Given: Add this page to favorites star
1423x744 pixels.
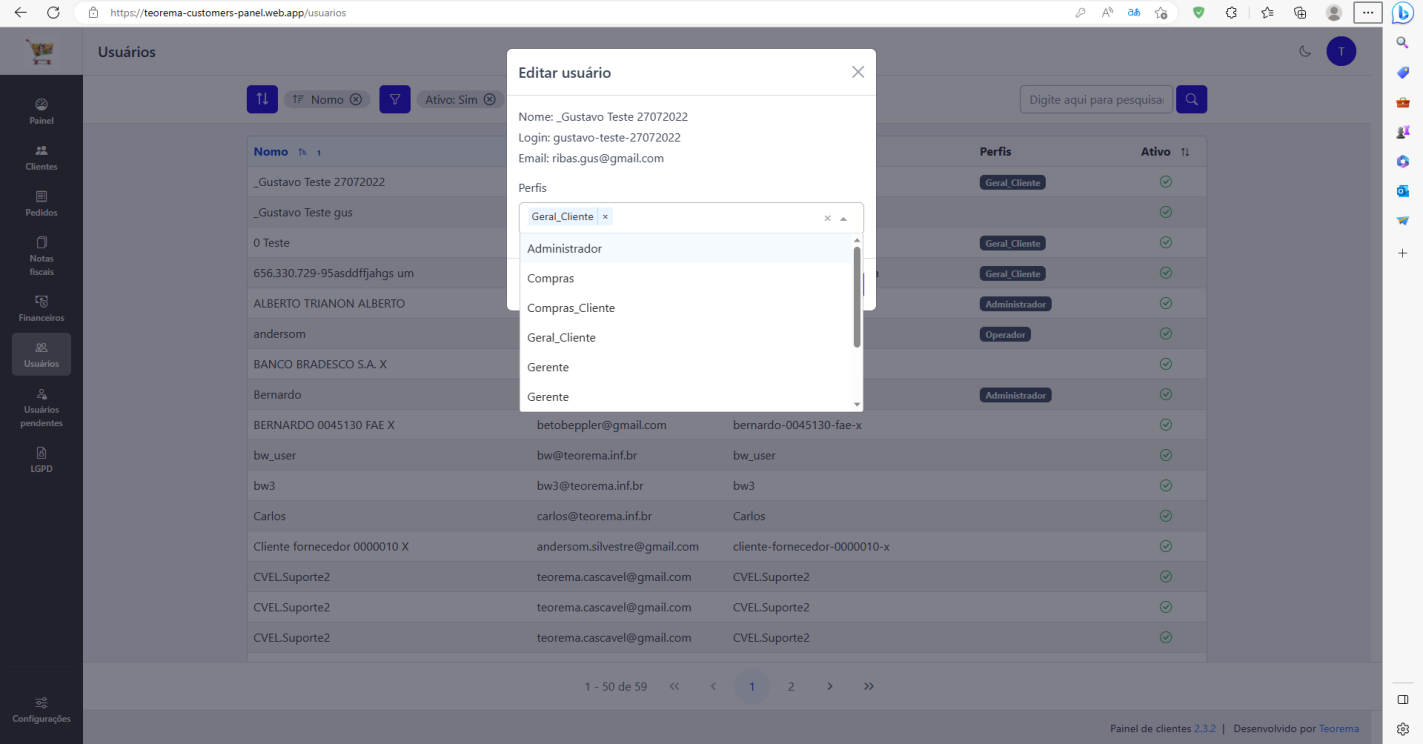Looking at the screenshot, I should coord(1161,13).
